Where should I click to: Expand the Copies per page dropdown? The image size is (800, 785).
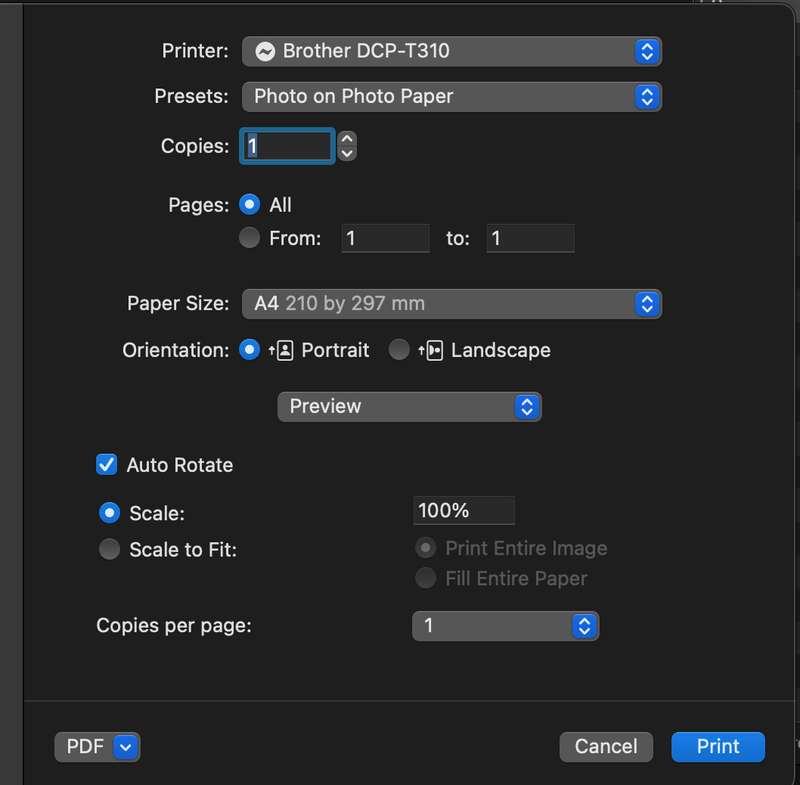pyautogui.click(x=505, y=626)
